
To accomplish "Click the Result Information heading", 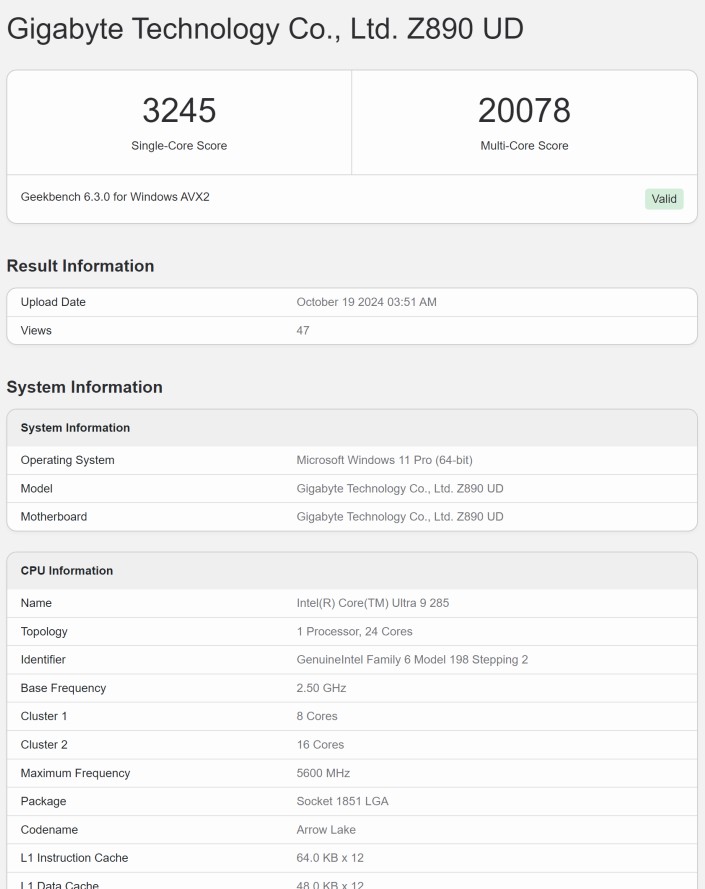I will (81, 266).
